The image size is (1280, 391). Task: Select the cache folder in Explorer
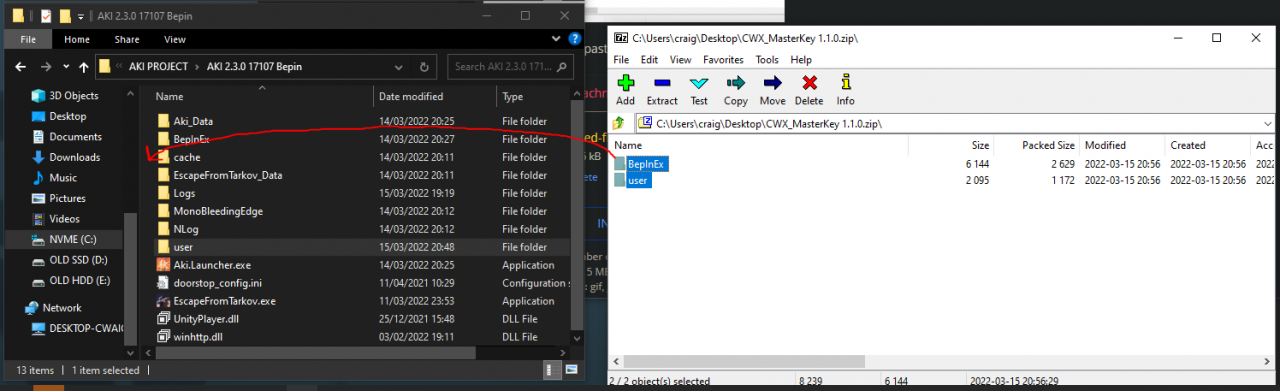pos(187,157)
